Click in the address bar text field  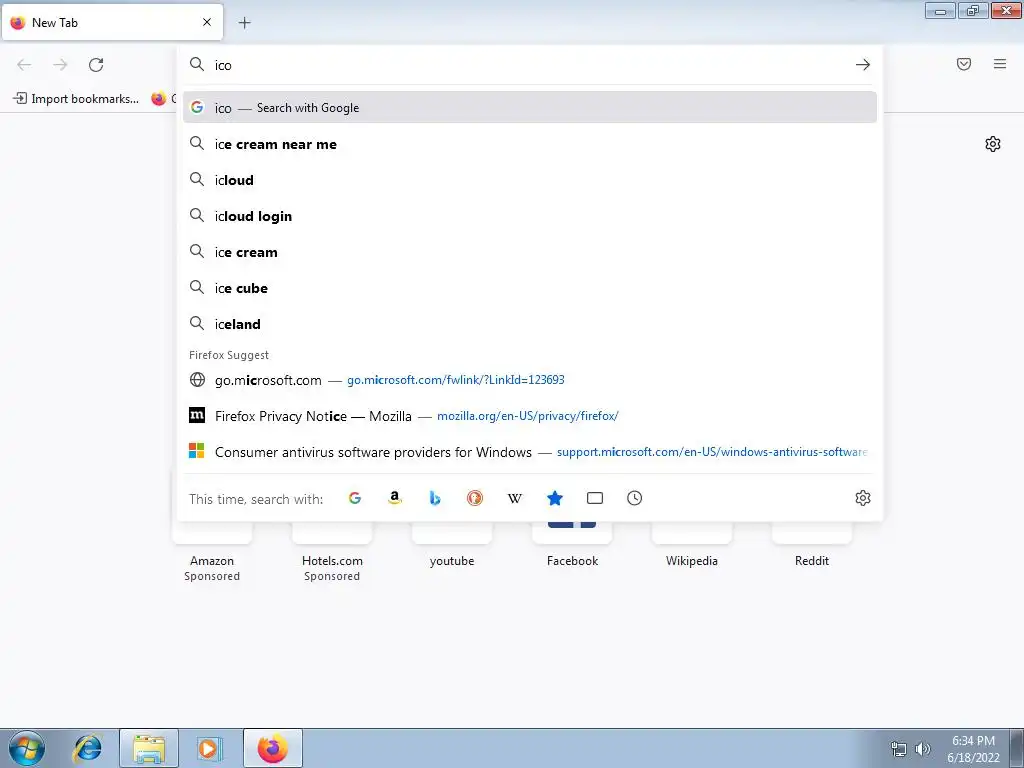click(529, 65)
